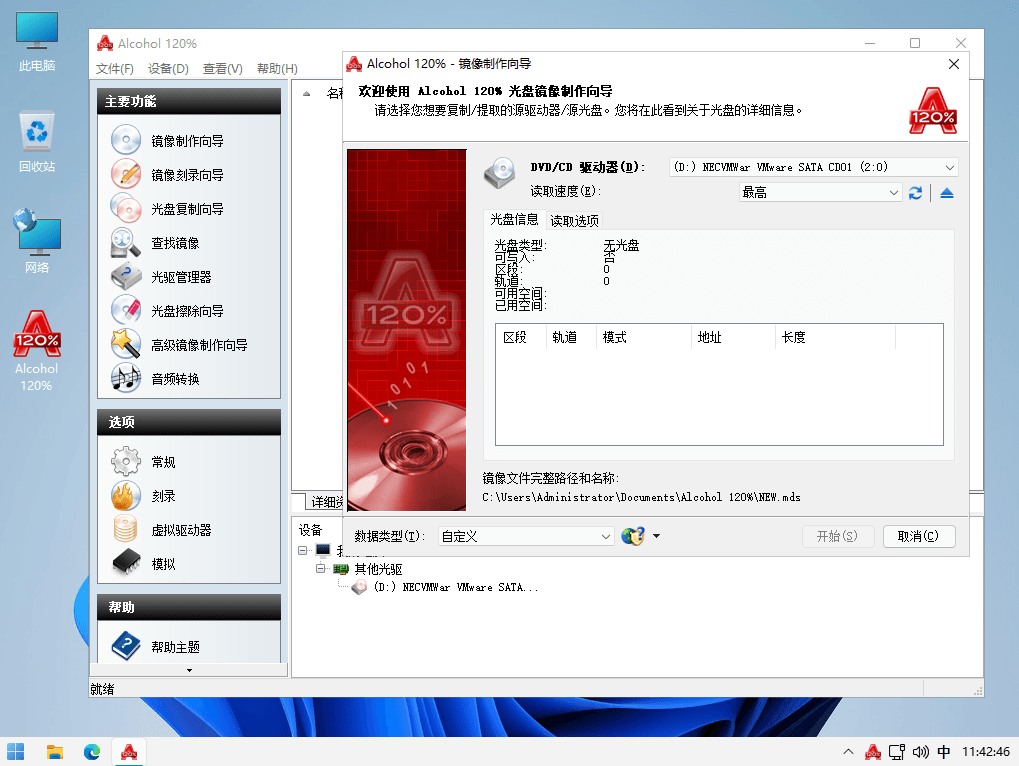The height and width of the screenshot is (766, 1019).
Task: Open 虚拟驱动器 options icon
Action: pyautogui.click(x=125, y=530)
